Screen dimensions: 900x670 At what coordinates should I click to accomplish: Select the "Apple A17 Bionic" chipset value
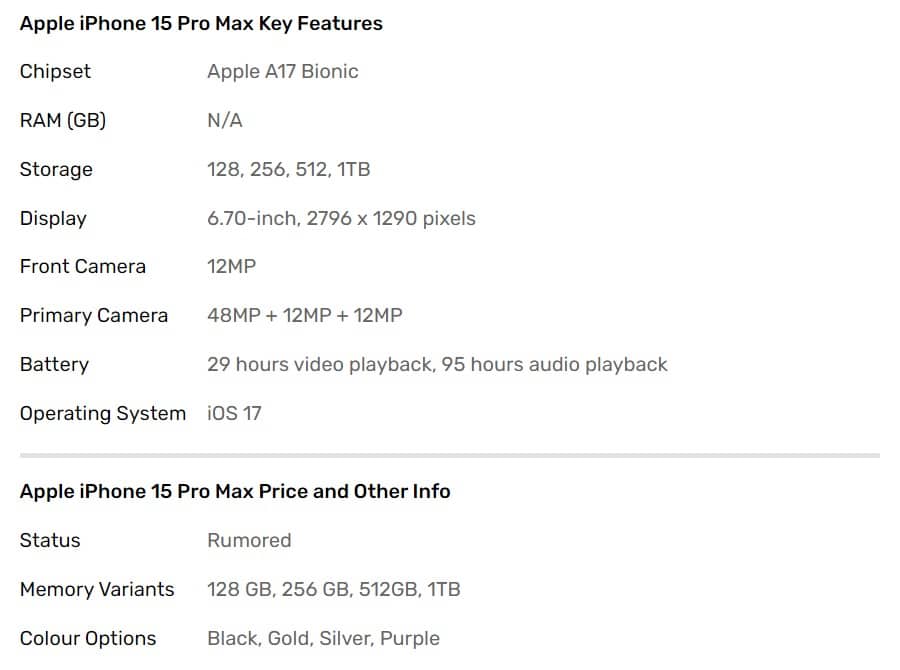click(282, 71)
